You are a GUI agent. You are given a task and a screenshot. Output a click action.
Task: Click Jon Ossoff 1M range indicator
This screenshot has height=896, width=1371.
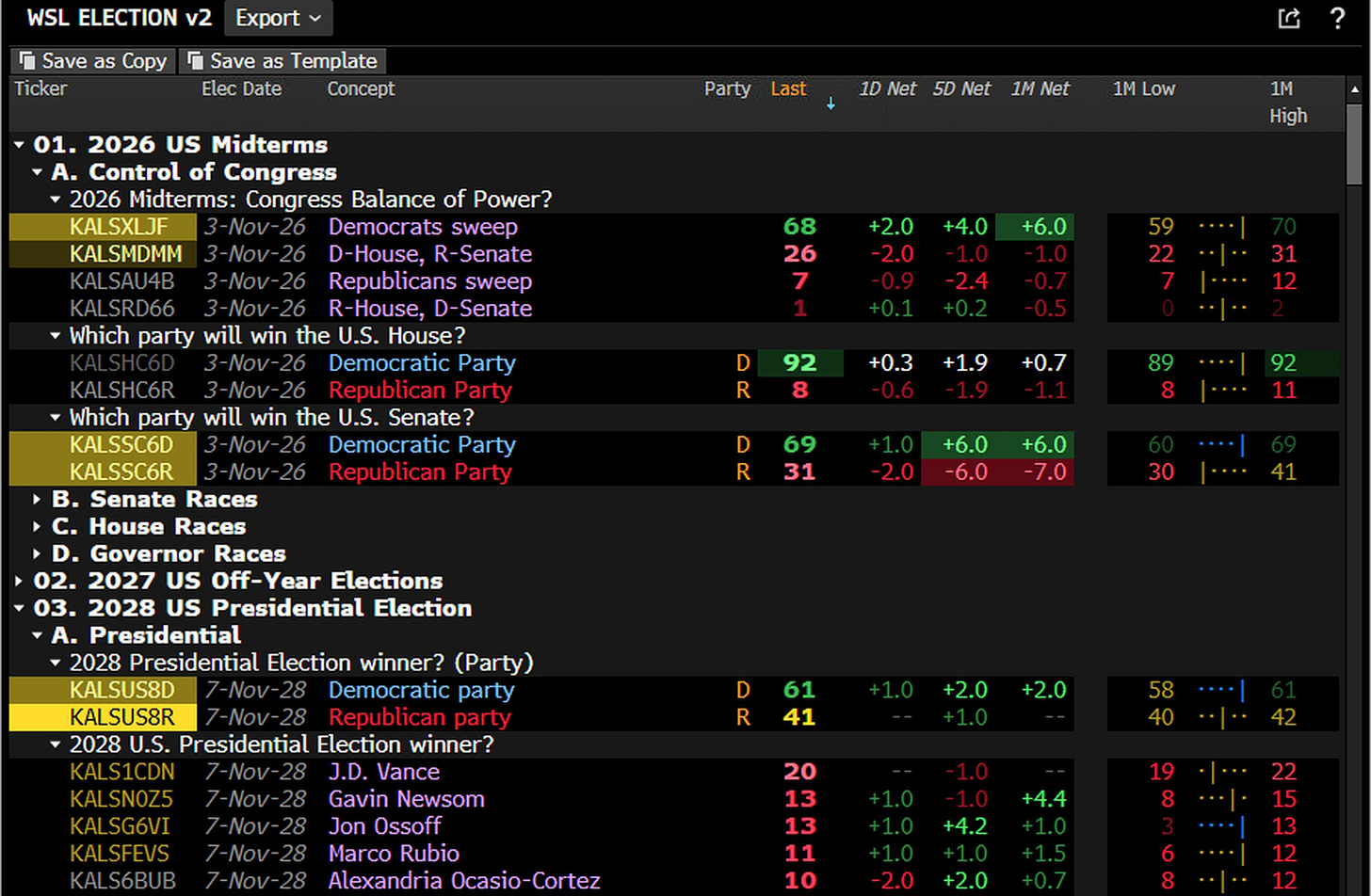pyautogui.click(x=1221, y=827)
